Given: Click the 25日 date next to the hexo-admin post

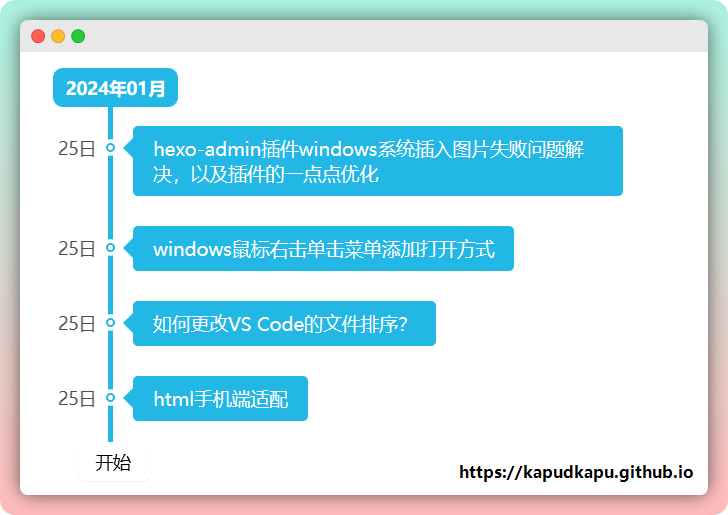Looking at the screenshot, I should (x=76, y=148).
